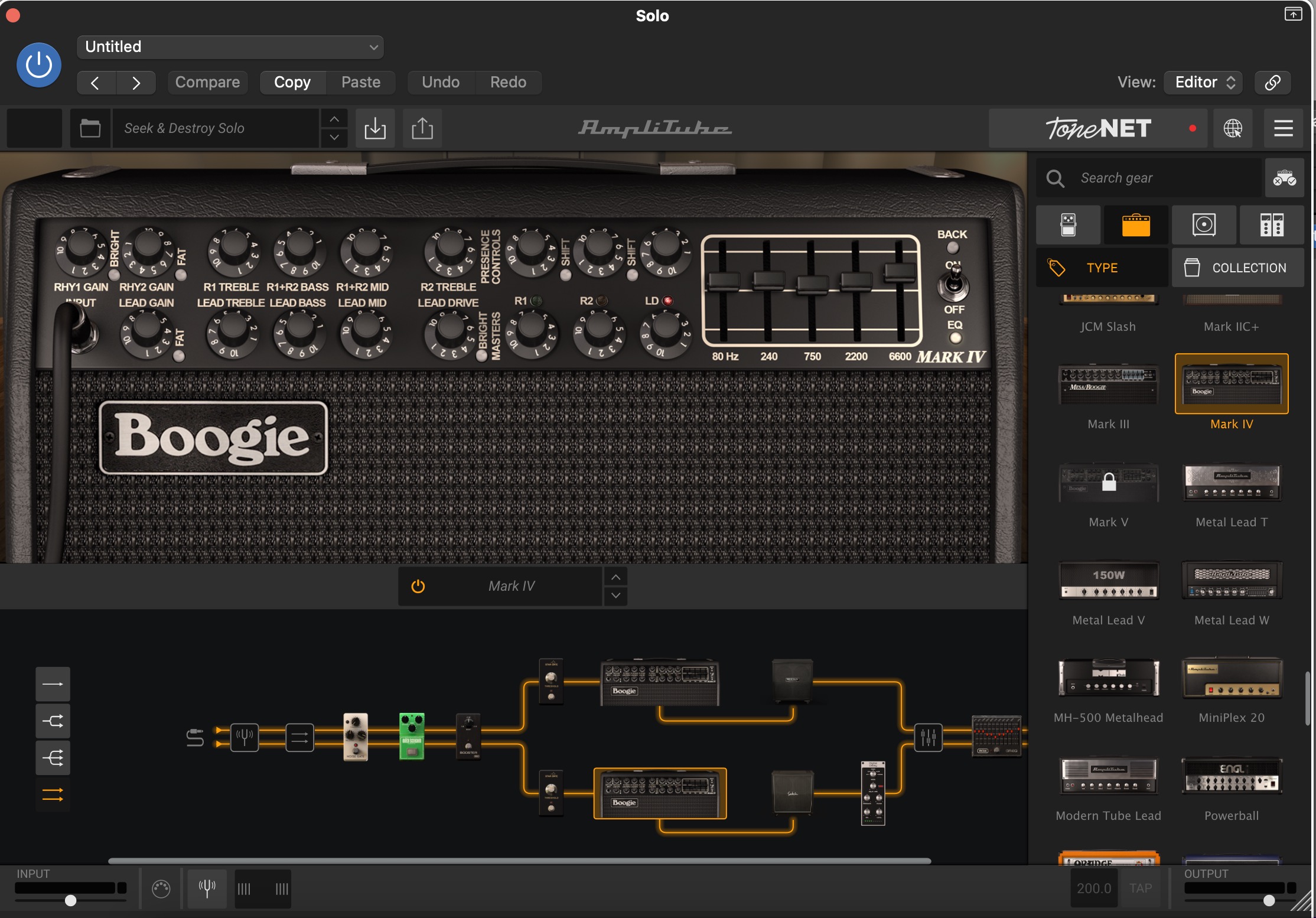Select the upper Boogie amp in chain

(660, 682)
